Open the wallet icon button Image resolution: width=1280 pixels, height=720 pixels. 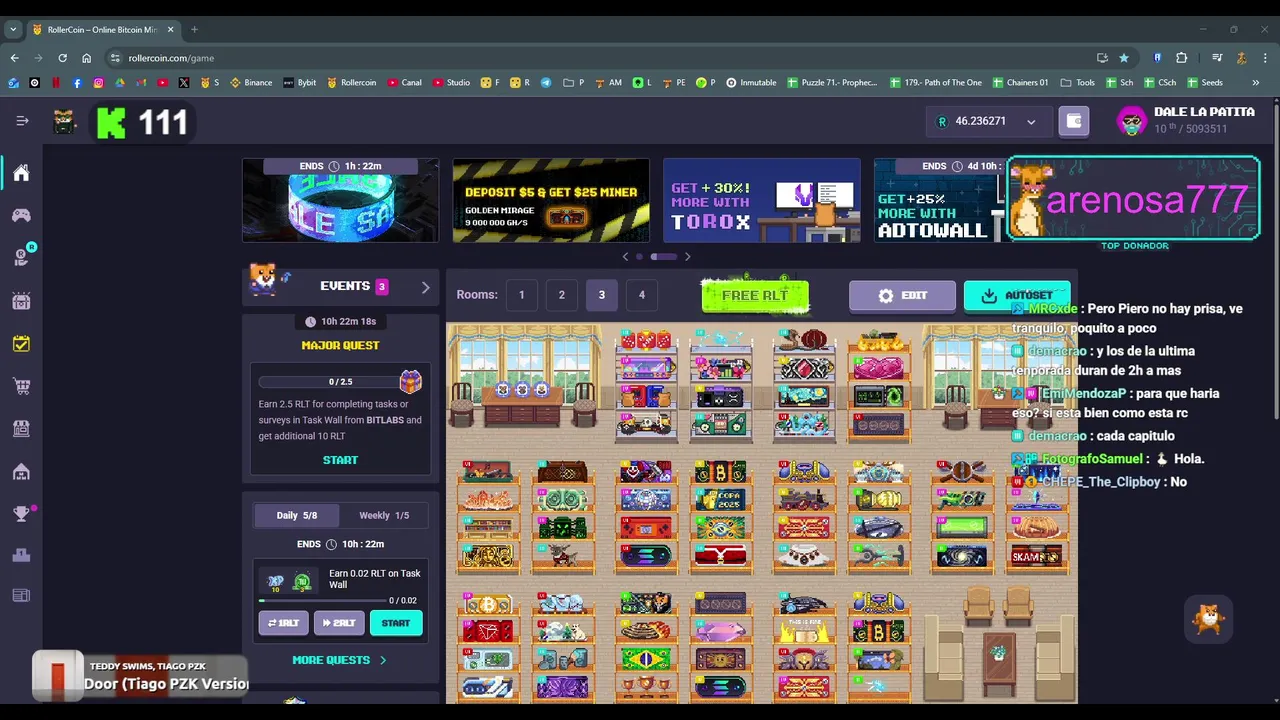(1074, 122)
